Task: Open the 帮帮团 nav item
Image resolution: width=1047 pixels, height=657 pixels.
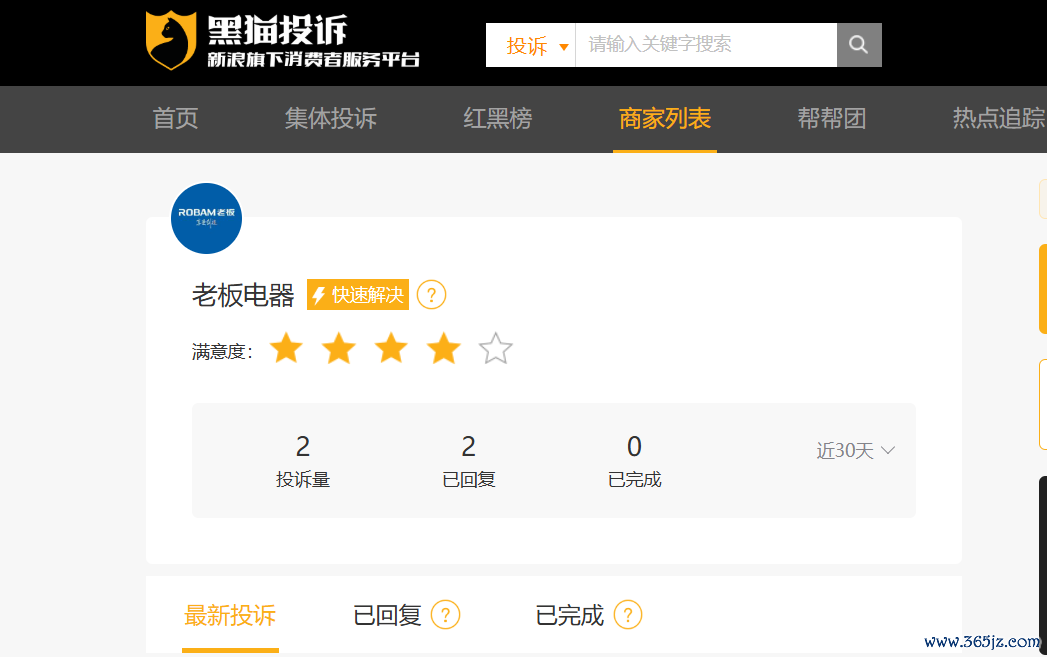Action: coord(831,118)
